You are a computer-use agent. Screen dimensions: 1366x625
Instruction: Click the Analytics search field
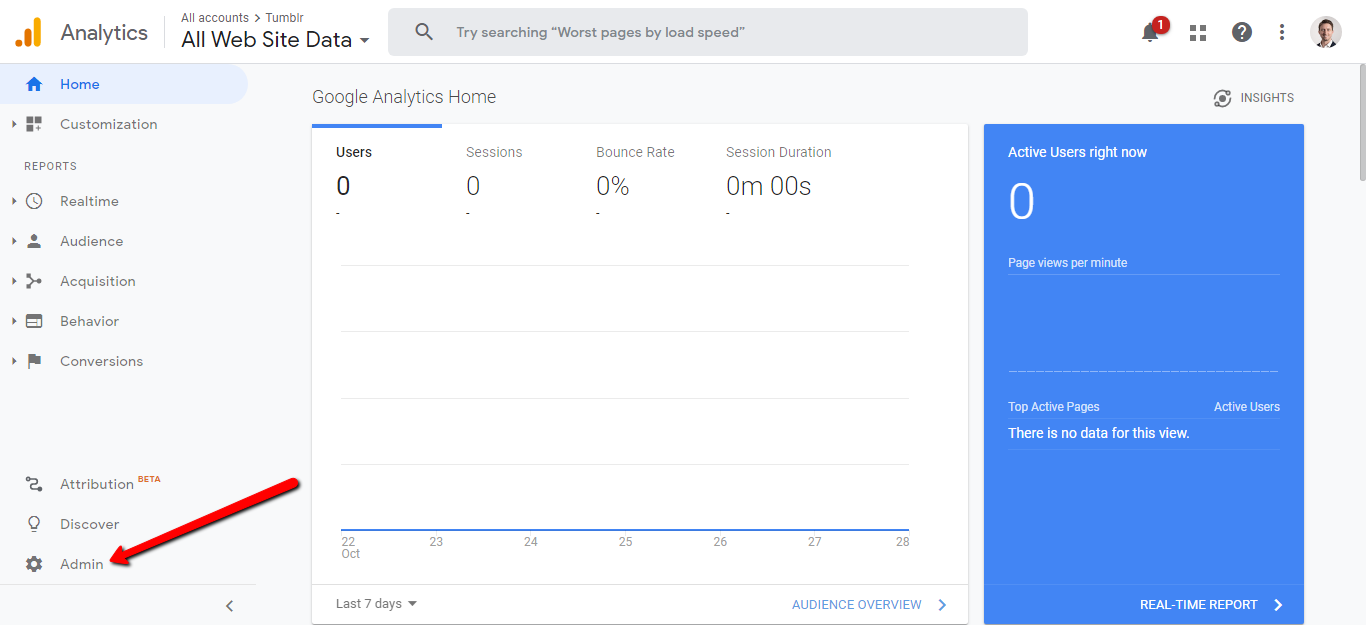707,32
